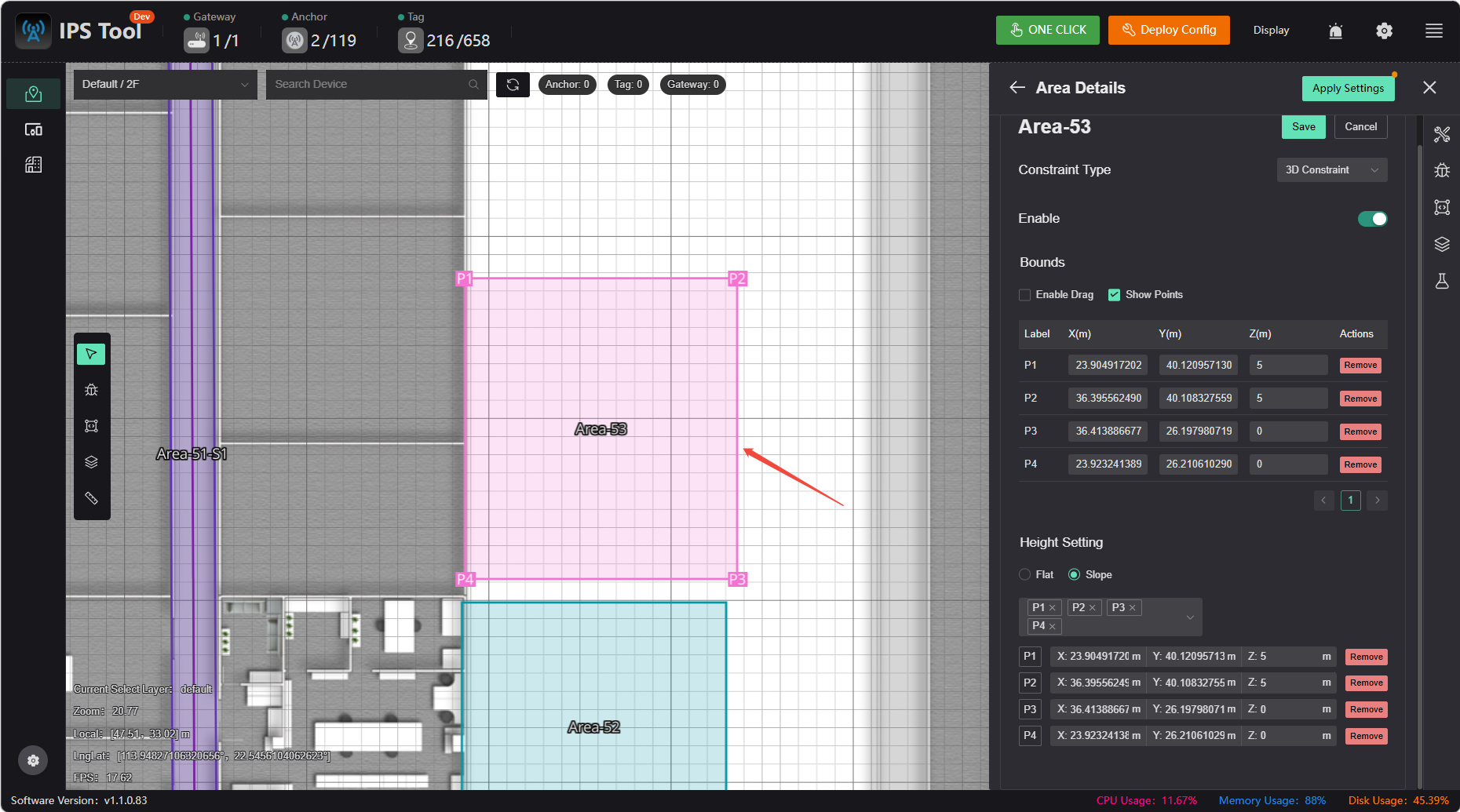Remove P2 row in height setting list
1460x812 pixels.
1367,683
